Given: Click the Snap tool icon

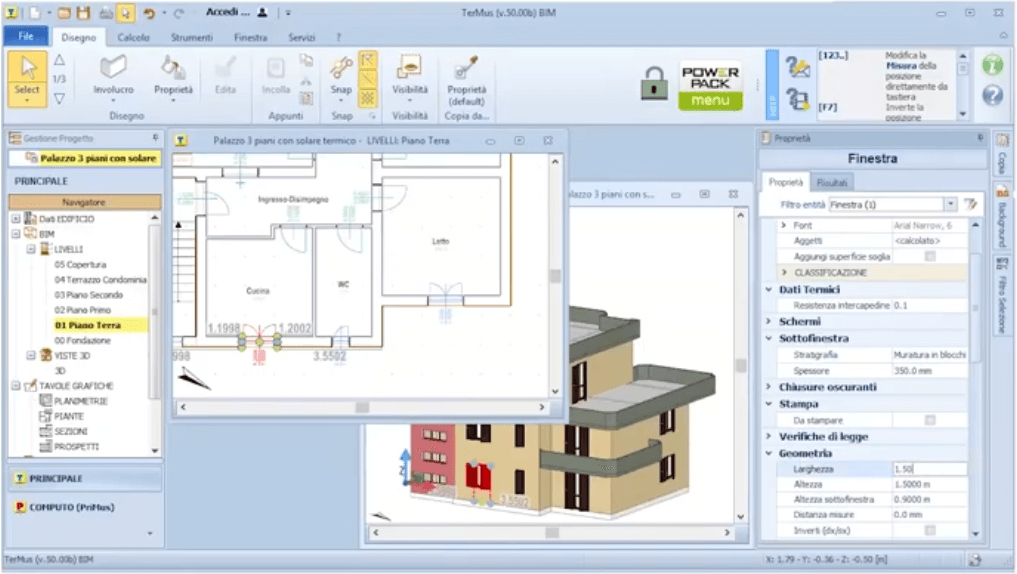Looking at the screenshot, I should tap(341, 69).
